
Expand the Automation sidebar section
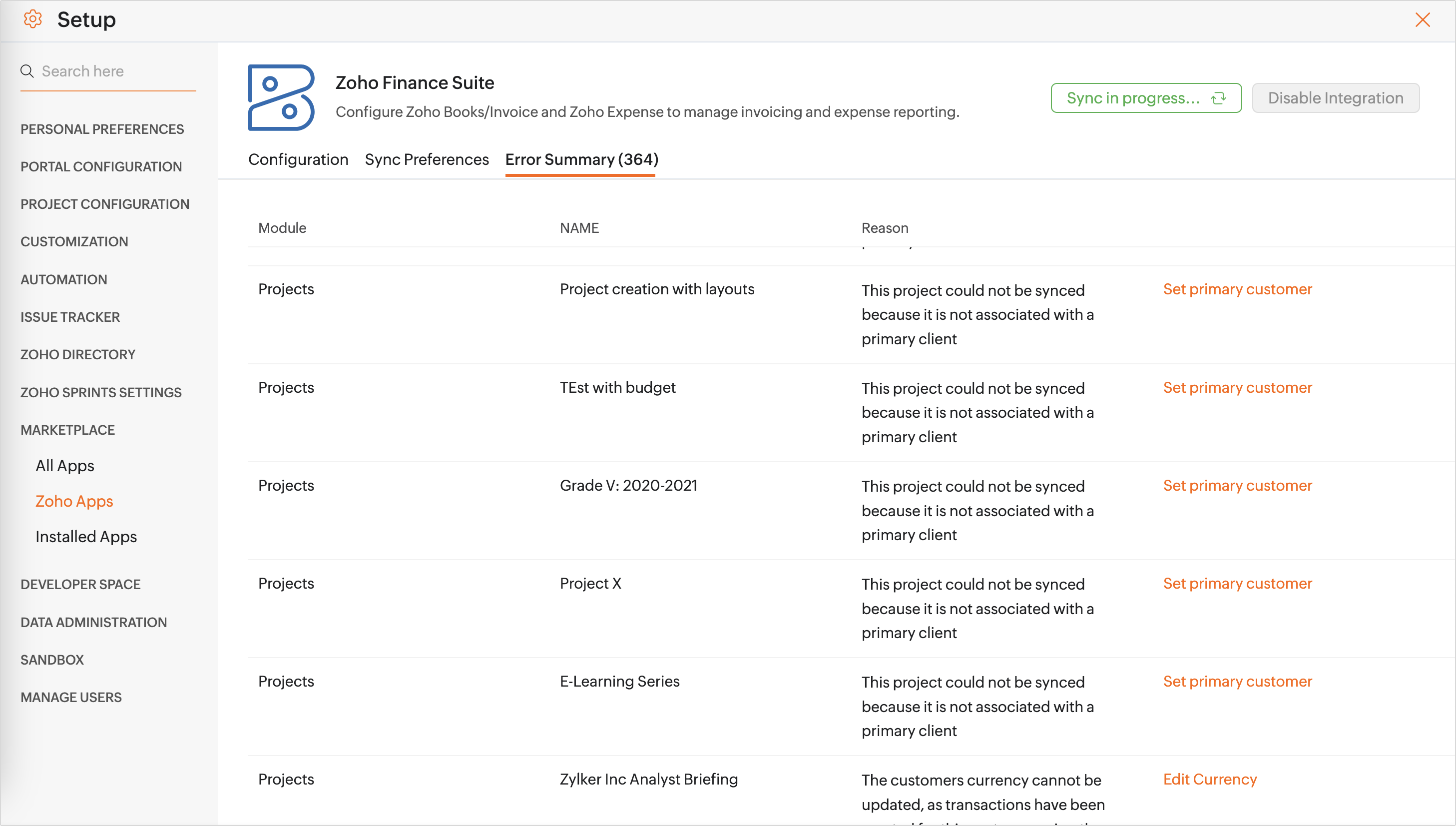click(x=63, y=280)
